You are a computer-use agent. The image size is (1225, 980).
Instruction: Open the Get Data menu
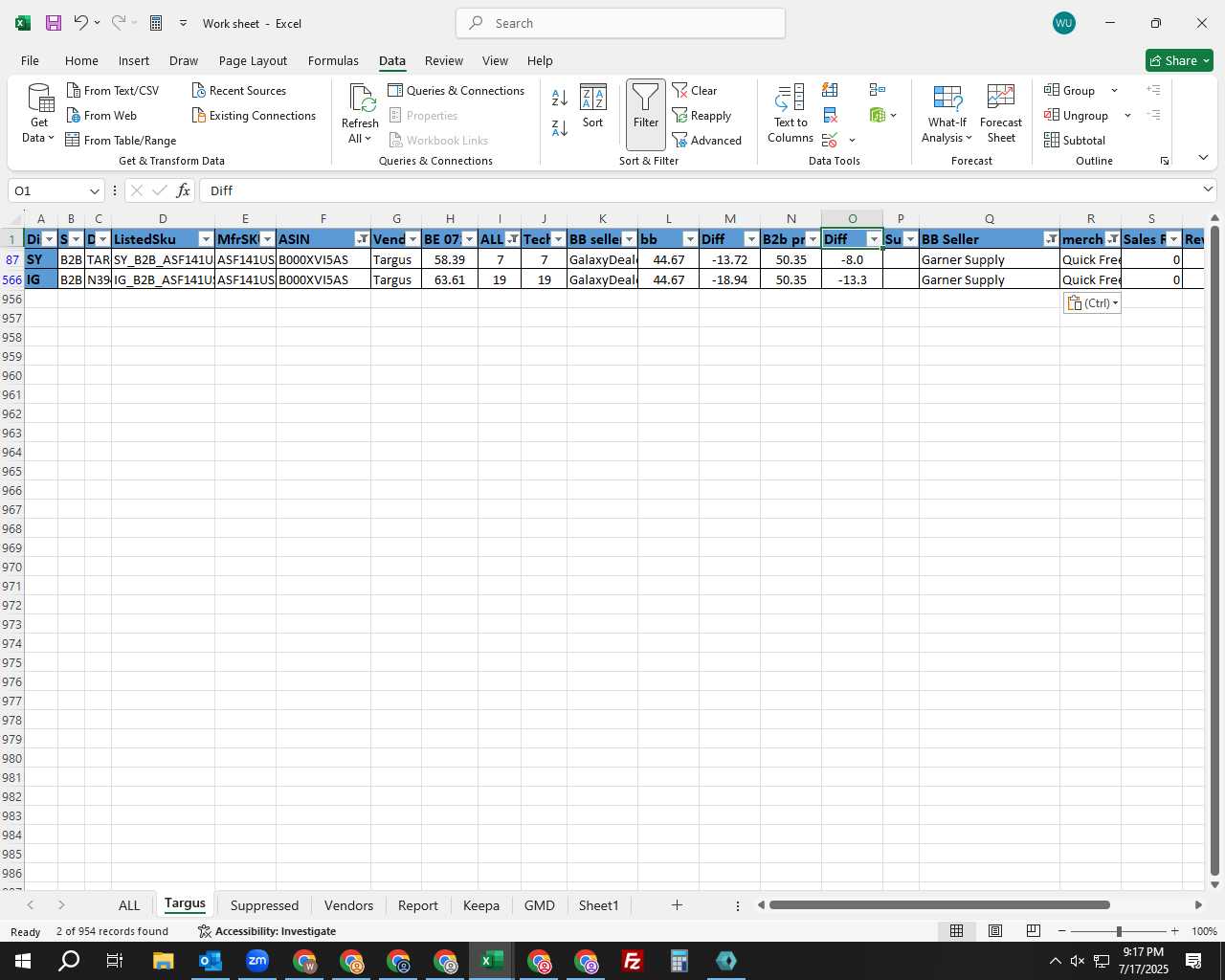pos(39,113)
